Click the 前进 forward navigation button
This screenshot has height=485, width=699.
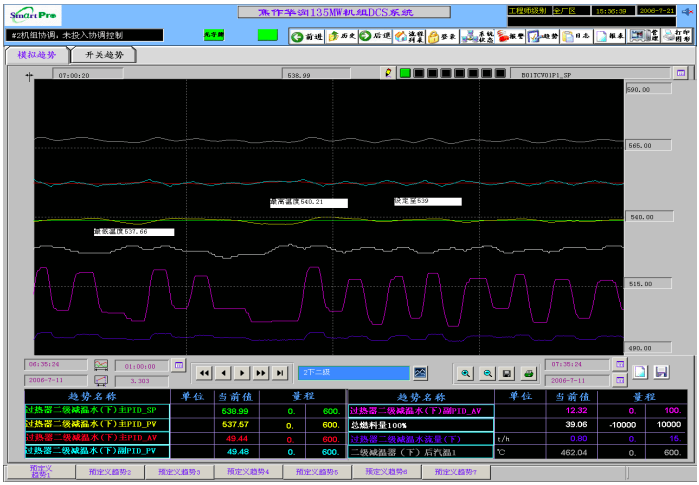[x=307, y=36]
